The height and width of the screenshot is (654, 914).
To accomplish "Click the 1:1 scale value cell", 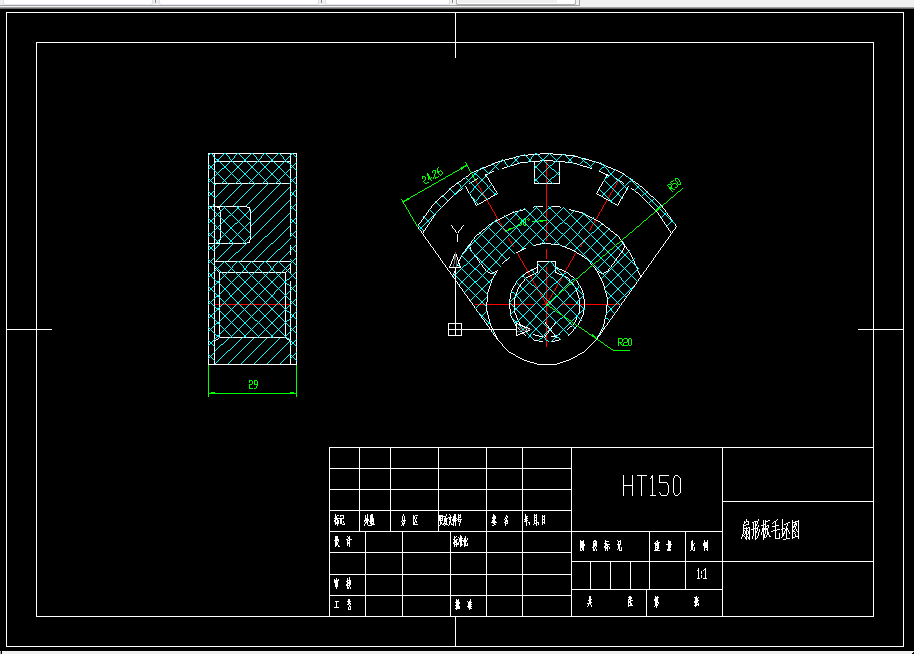I will pos(702,574).
